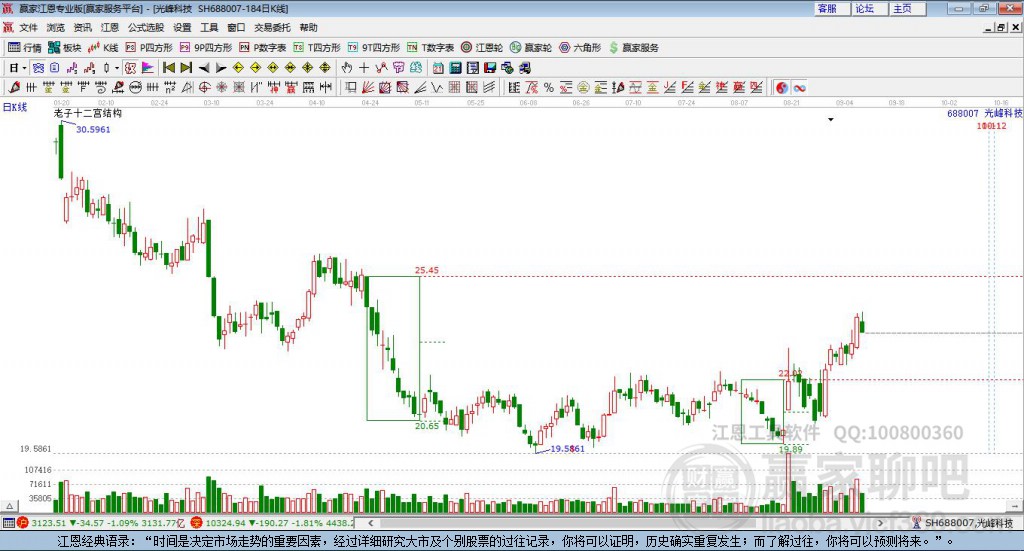Select the Gann fan lines tool
1024x551 pixels.
pos(368,87)
